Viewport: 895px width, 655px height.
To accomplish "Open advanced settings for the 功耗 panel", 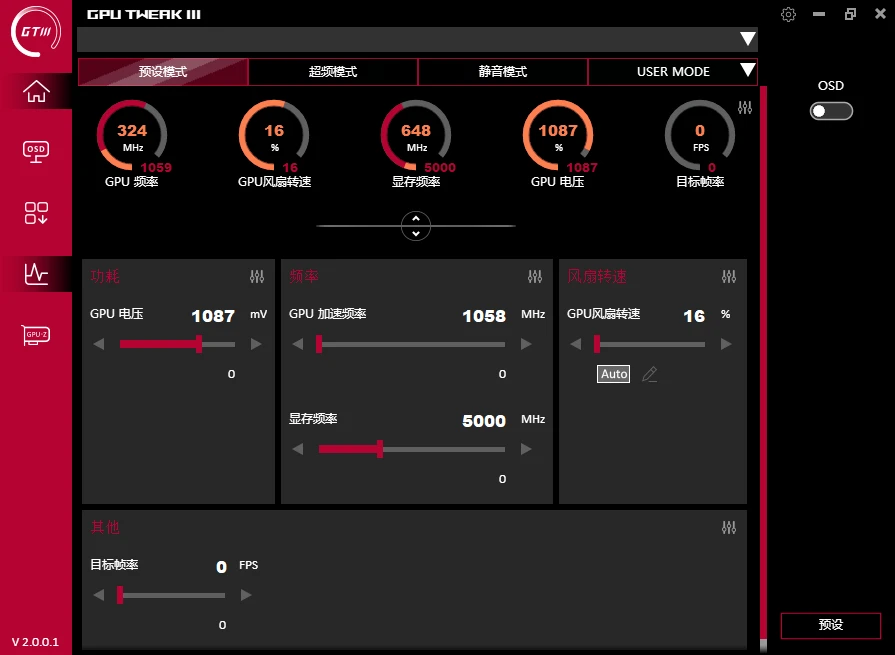I will click(257, 276).
